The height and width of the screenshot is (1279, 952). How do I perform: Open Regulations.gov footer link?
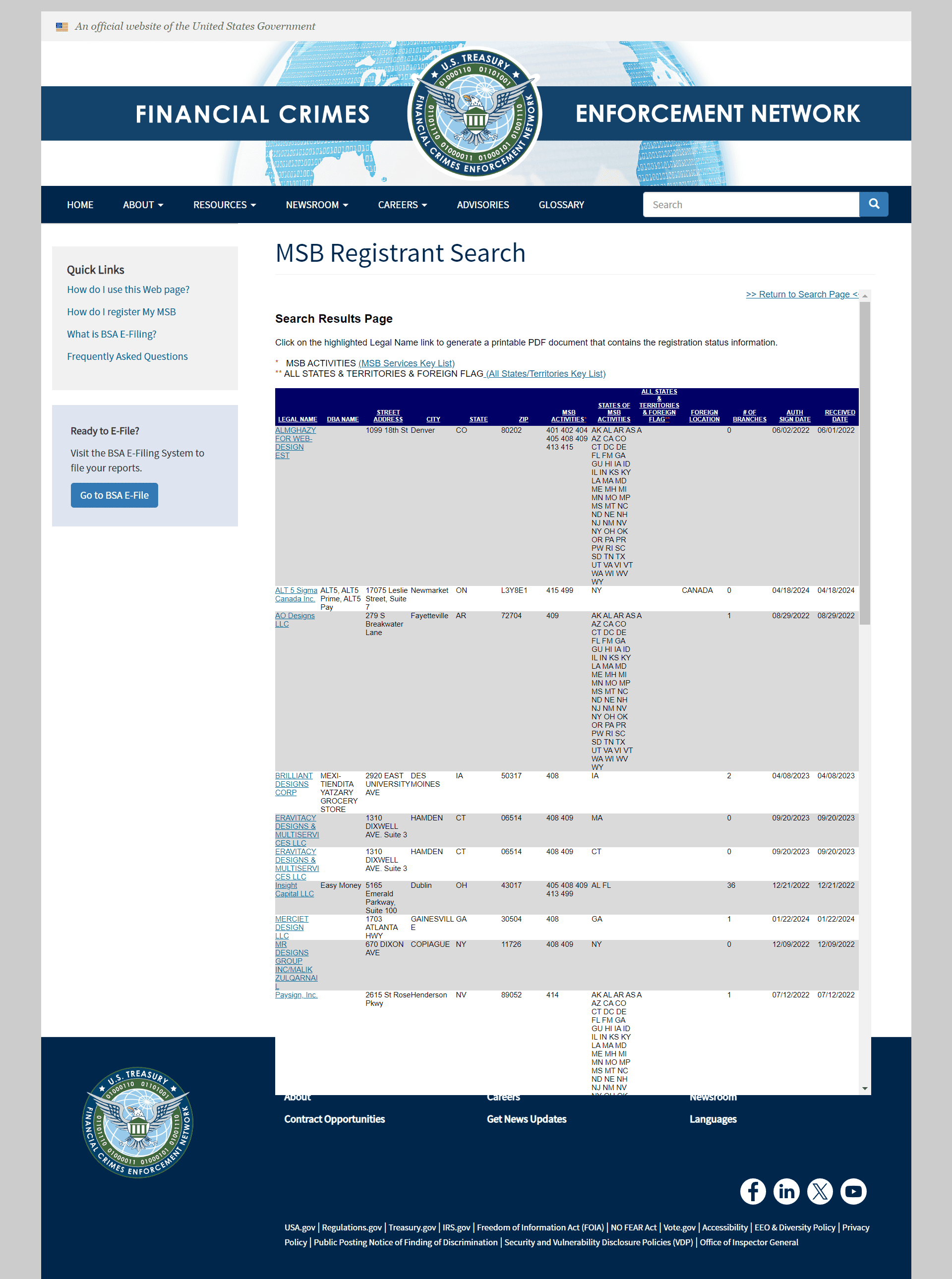pos(352,1227)
